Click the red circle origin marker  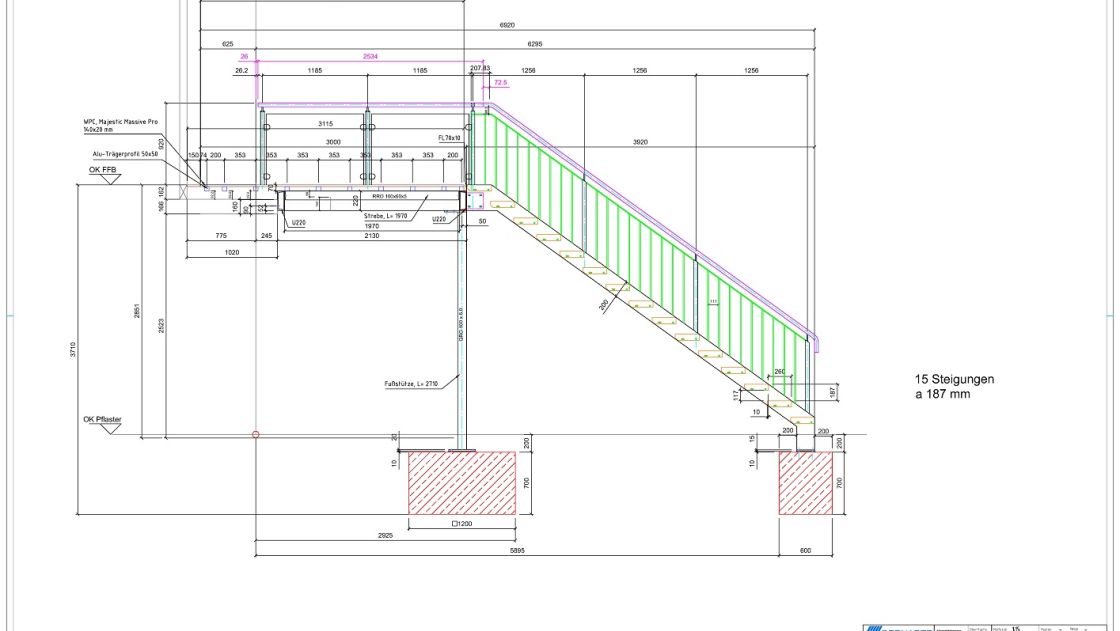(256, 435)
